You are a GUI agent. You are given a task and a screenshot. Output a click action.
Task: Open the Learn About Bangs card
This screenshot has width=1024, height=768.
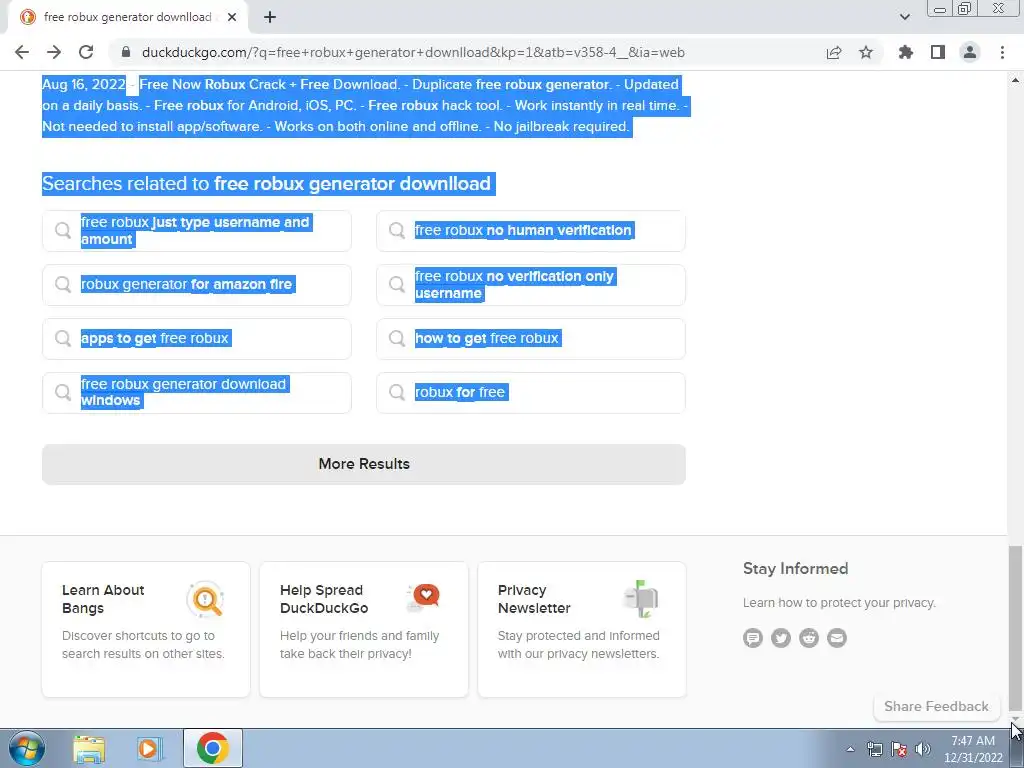click(146, 630)
